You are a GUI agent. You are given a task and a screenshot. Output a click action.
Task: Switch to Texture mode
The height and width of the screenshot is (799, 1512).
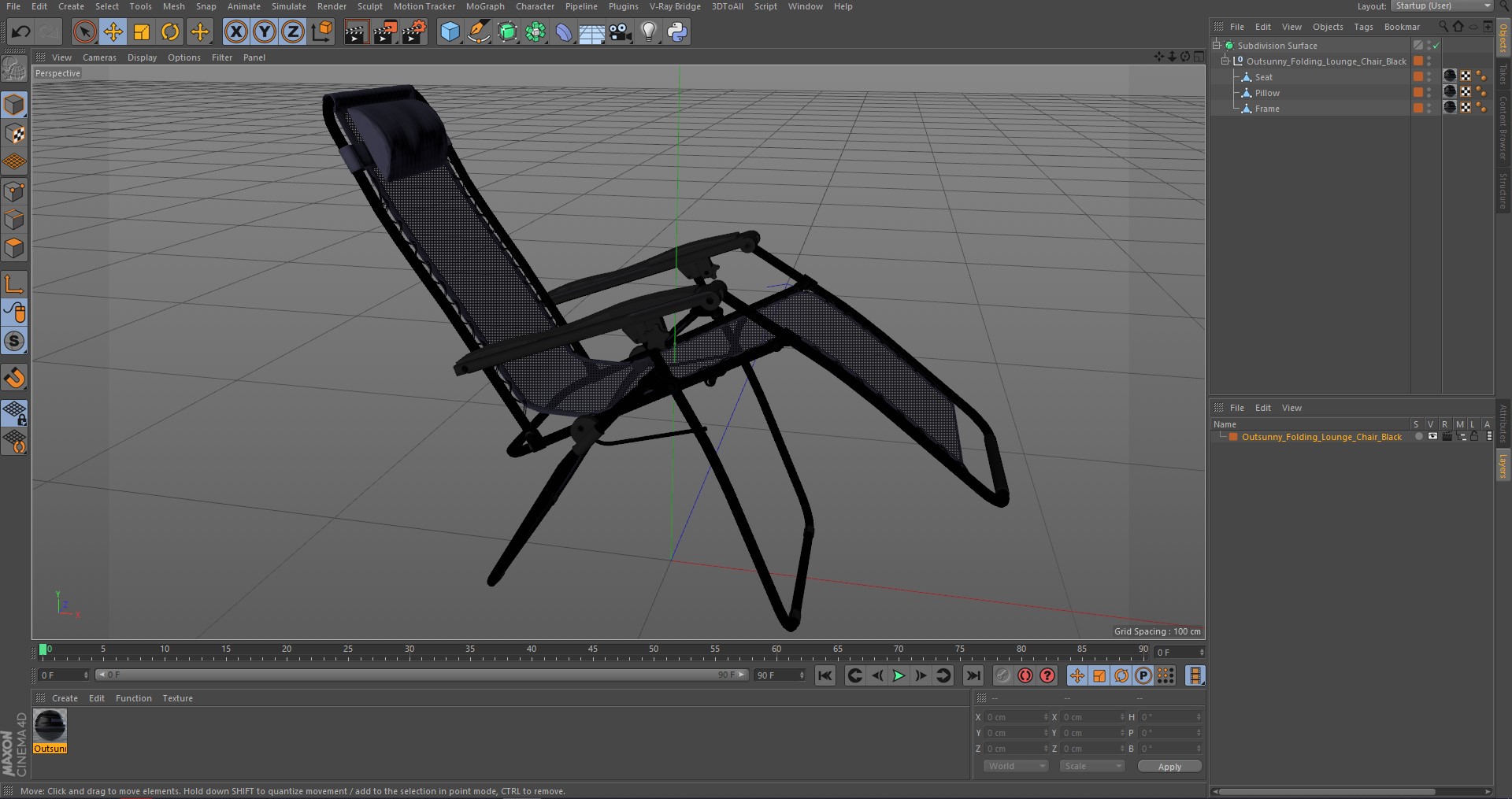pos(14,134)
